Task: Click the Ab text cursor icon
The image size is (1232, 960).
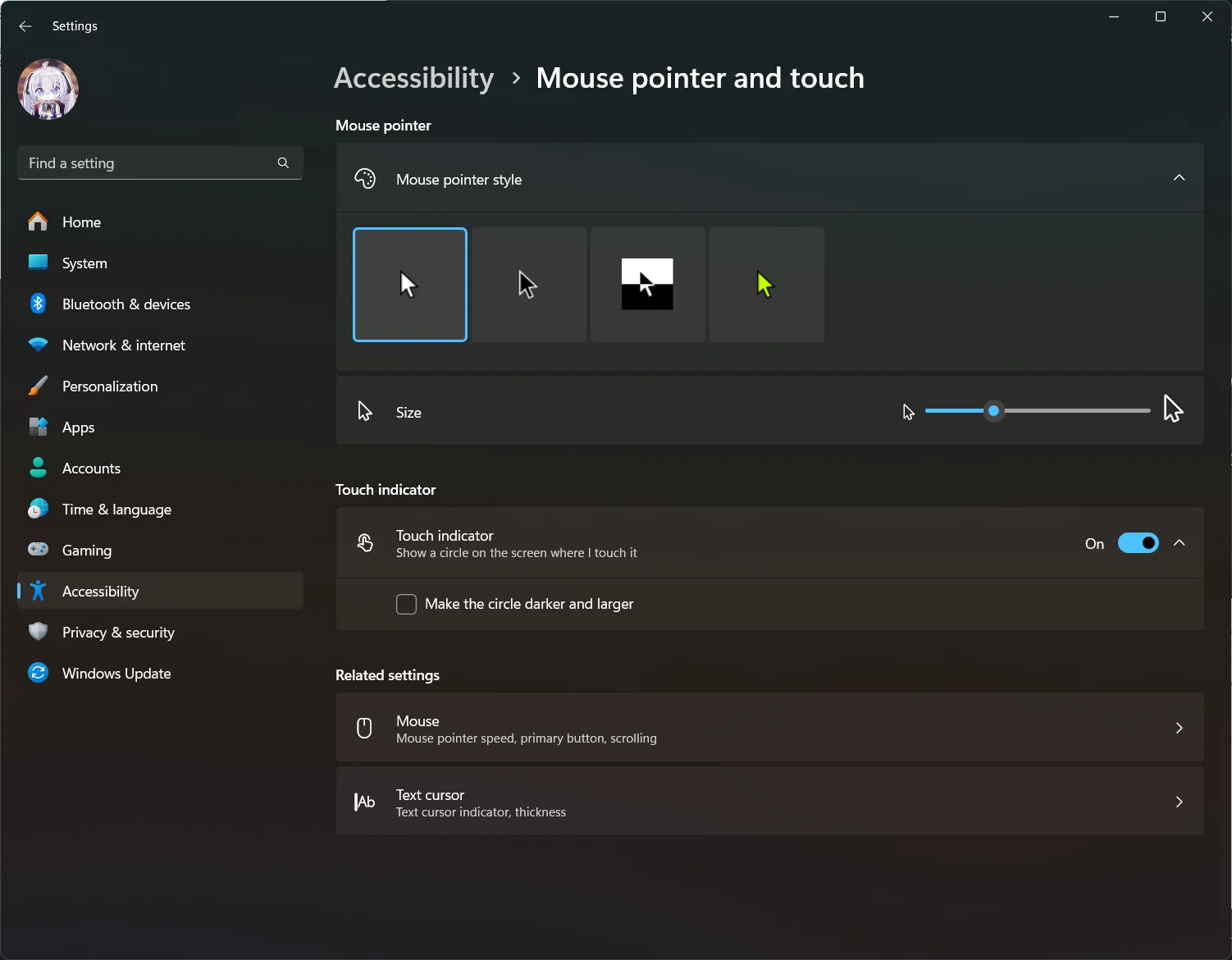Action: click(x=364, y=802)
